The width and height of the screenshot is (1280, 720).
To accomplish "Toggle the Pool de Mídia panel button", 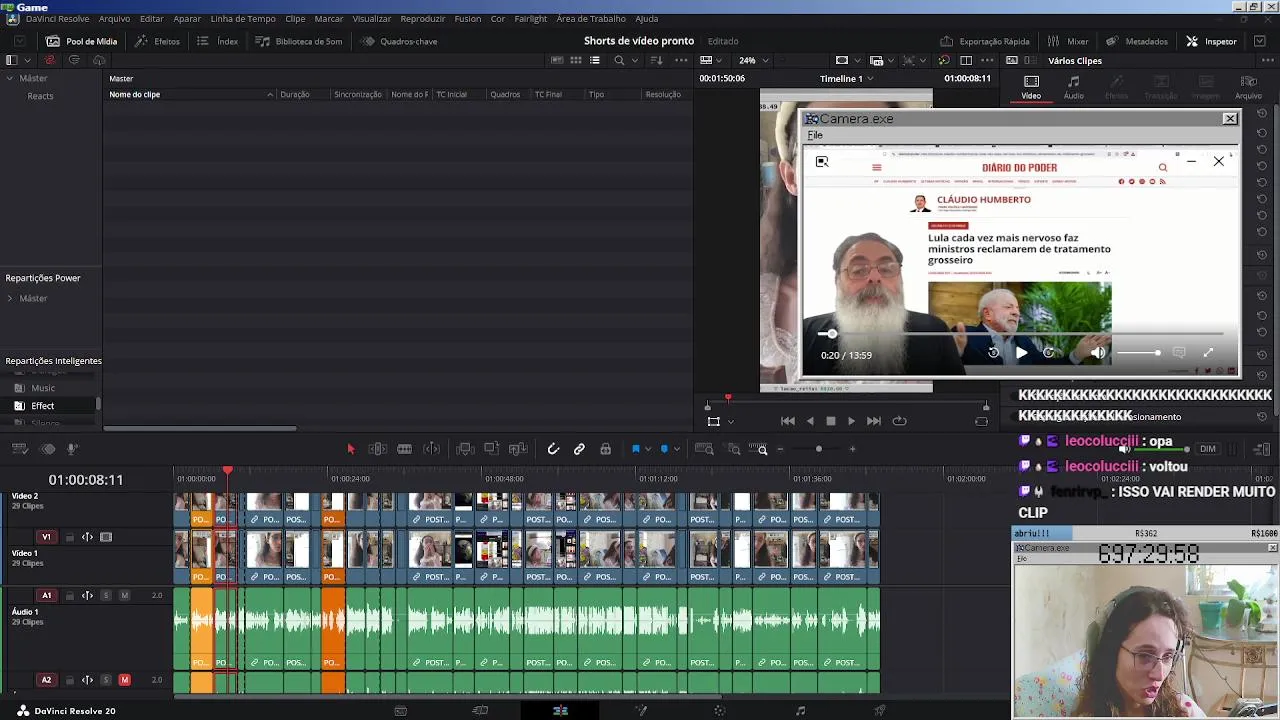I will click(x=82, y=41).
